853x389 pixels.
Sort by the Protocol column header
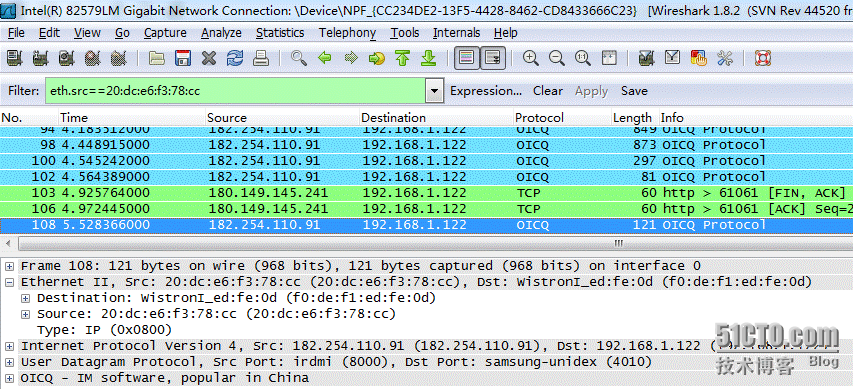tap(563, 118)
